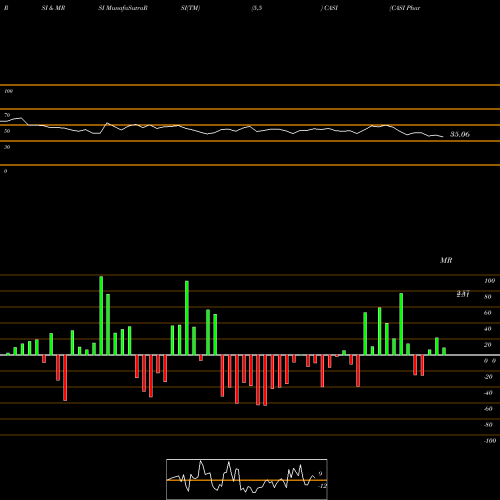The height and width of the screenshot is (500, 500).
Task: Click the overlapping MR value near 2.31
Action: 463,294
